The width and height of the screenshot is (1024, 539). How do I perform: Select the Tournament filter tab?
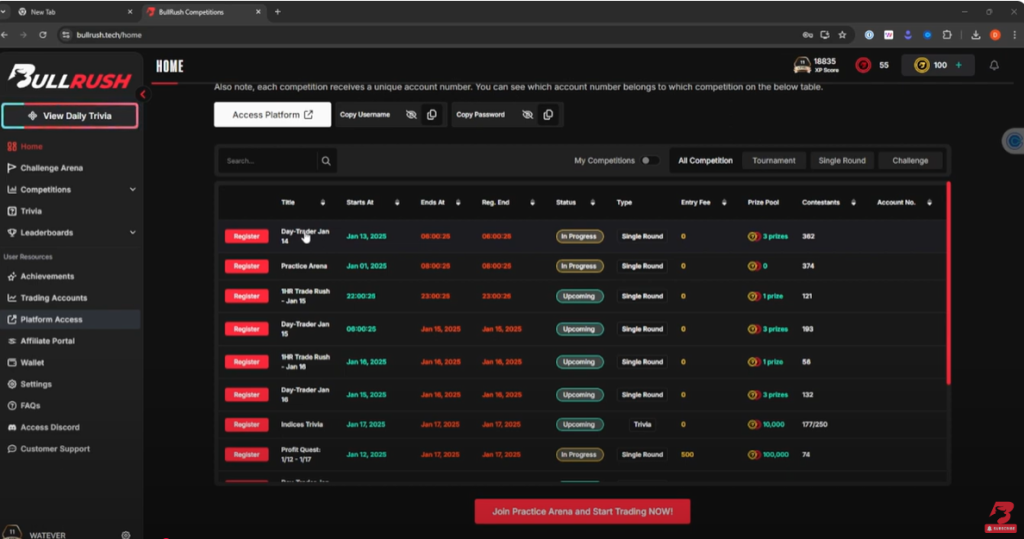pyautogui.click(x=773, y=161)
